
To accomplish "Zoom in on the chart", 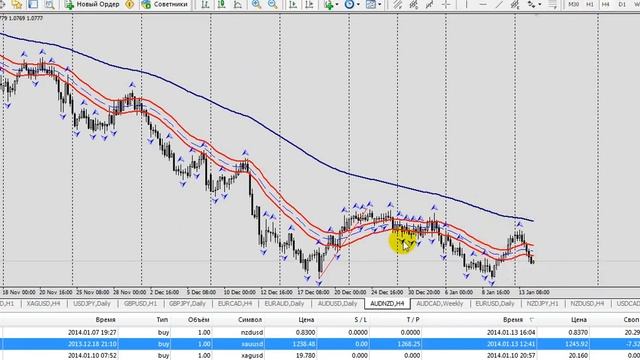I will tap(256, 4).
